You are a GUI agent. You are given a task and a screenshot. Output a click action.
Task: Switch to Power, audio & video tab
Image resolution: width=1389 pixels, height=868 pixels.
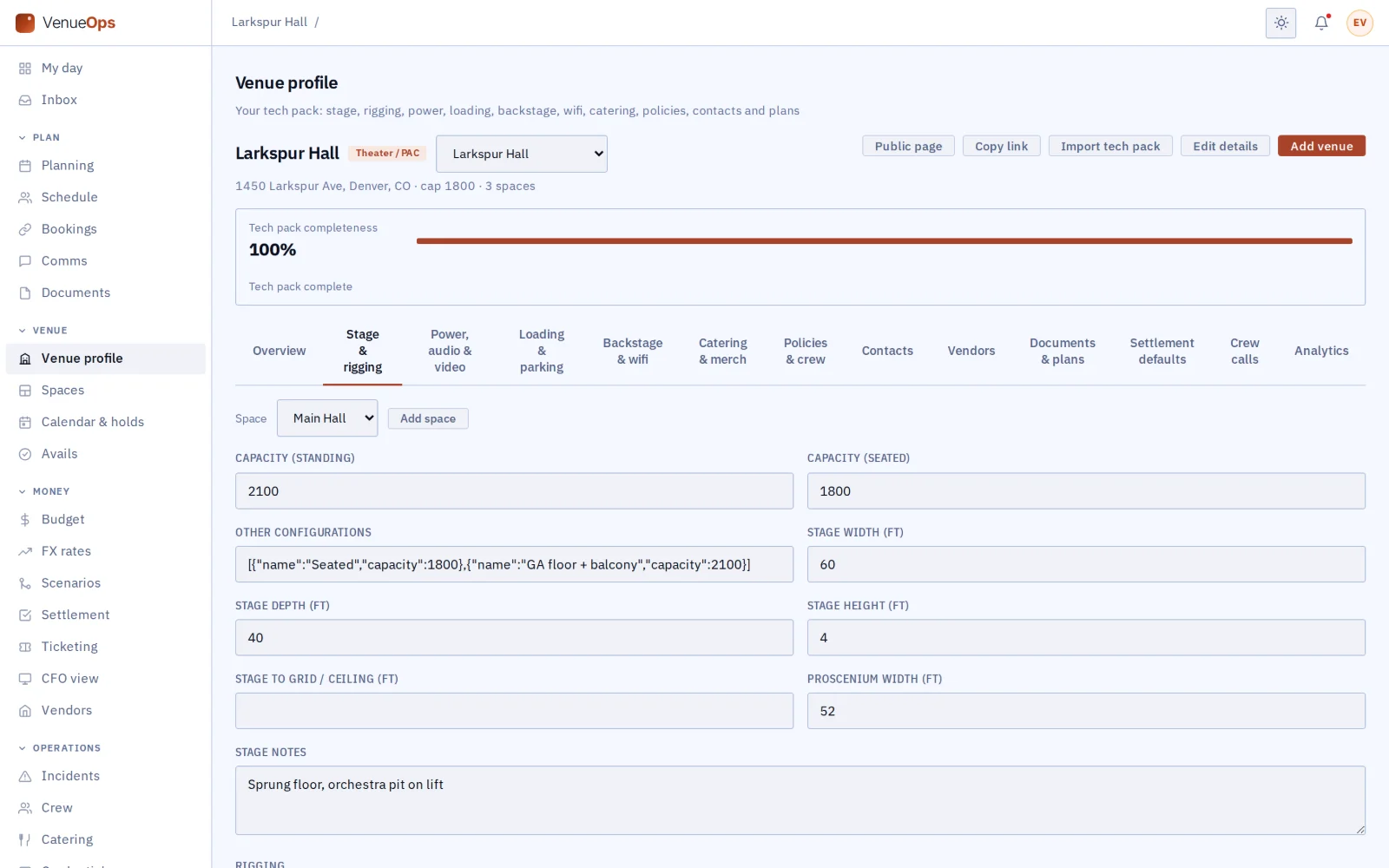click(450, 351)
